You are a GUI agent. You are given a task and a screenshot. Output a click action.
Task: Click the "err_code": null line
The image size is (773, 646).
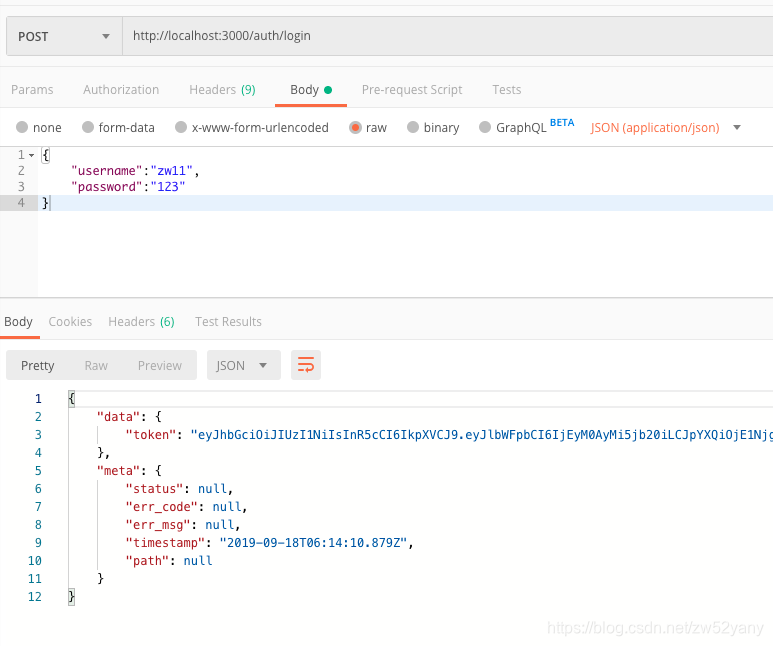pyautogui.click(x=186, y=507)
